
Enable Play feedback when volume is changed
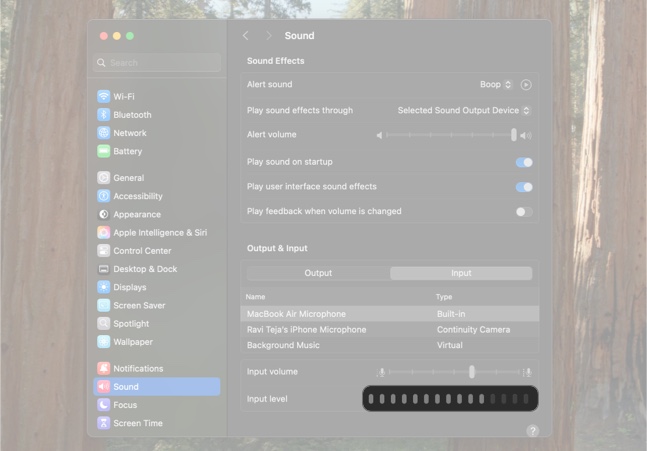pos(524,212)
